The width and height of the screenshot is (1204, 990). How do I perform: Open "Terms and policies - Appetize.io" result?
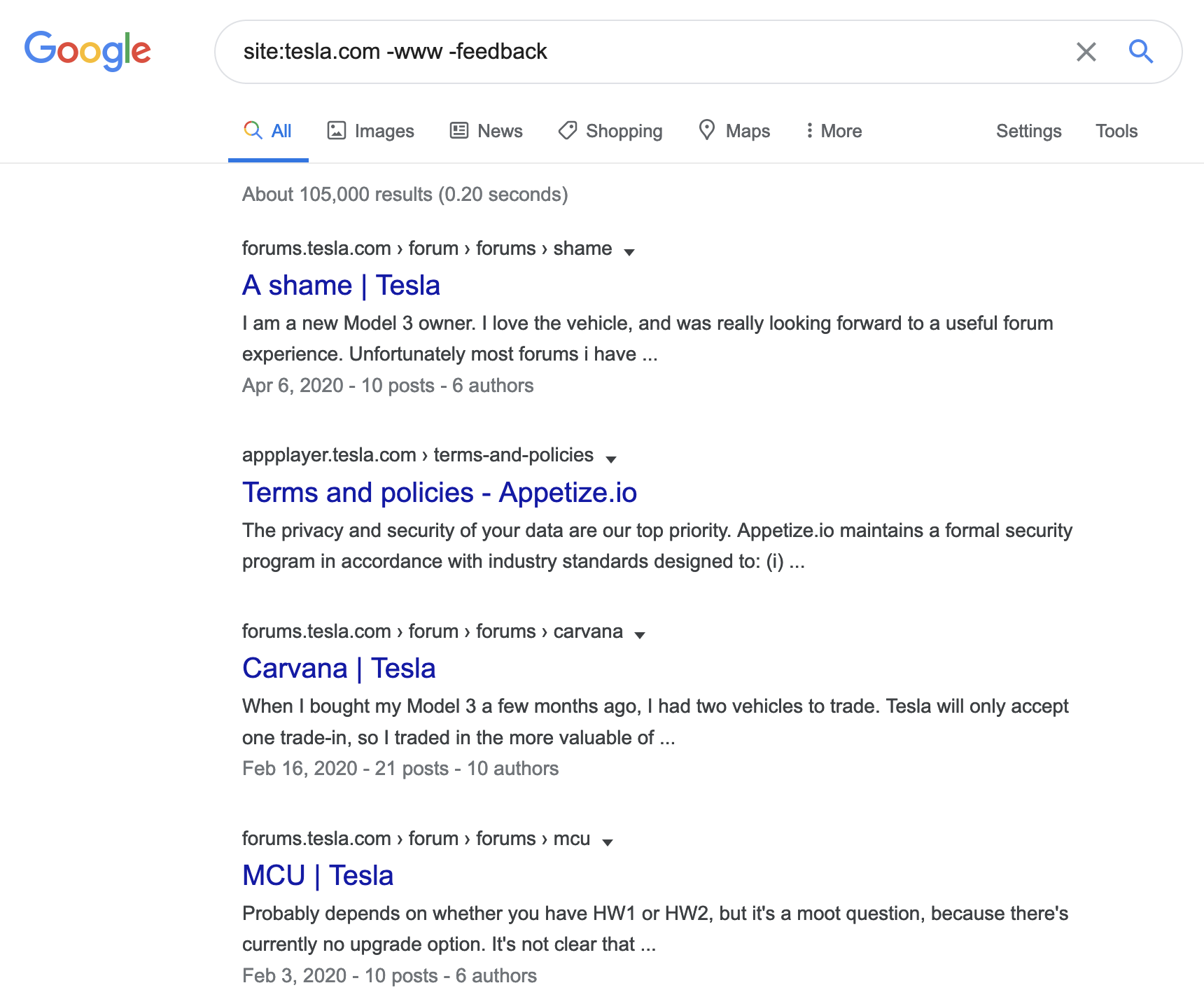[439, 493]
